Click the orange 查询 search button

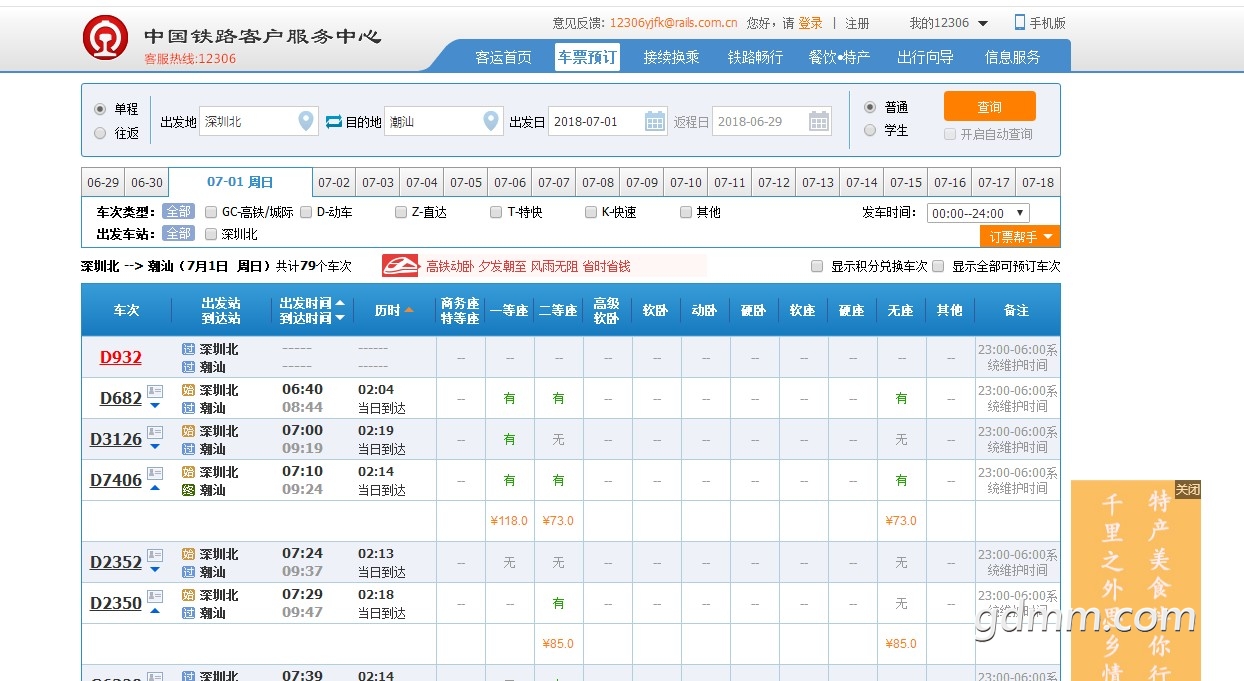pos(989,107)
